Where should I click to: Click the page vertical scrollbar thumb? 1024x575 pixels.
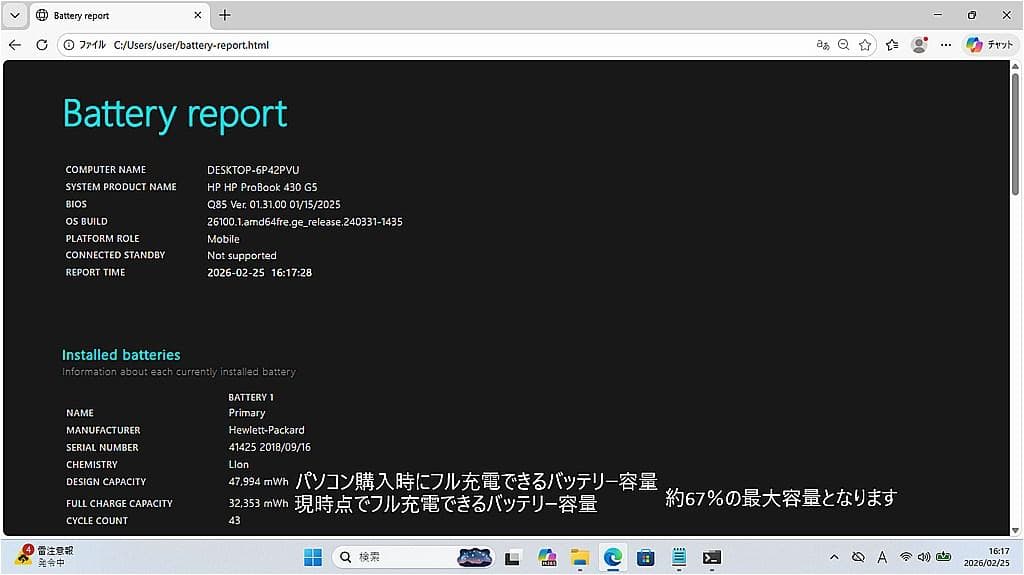coord(1015,134)
